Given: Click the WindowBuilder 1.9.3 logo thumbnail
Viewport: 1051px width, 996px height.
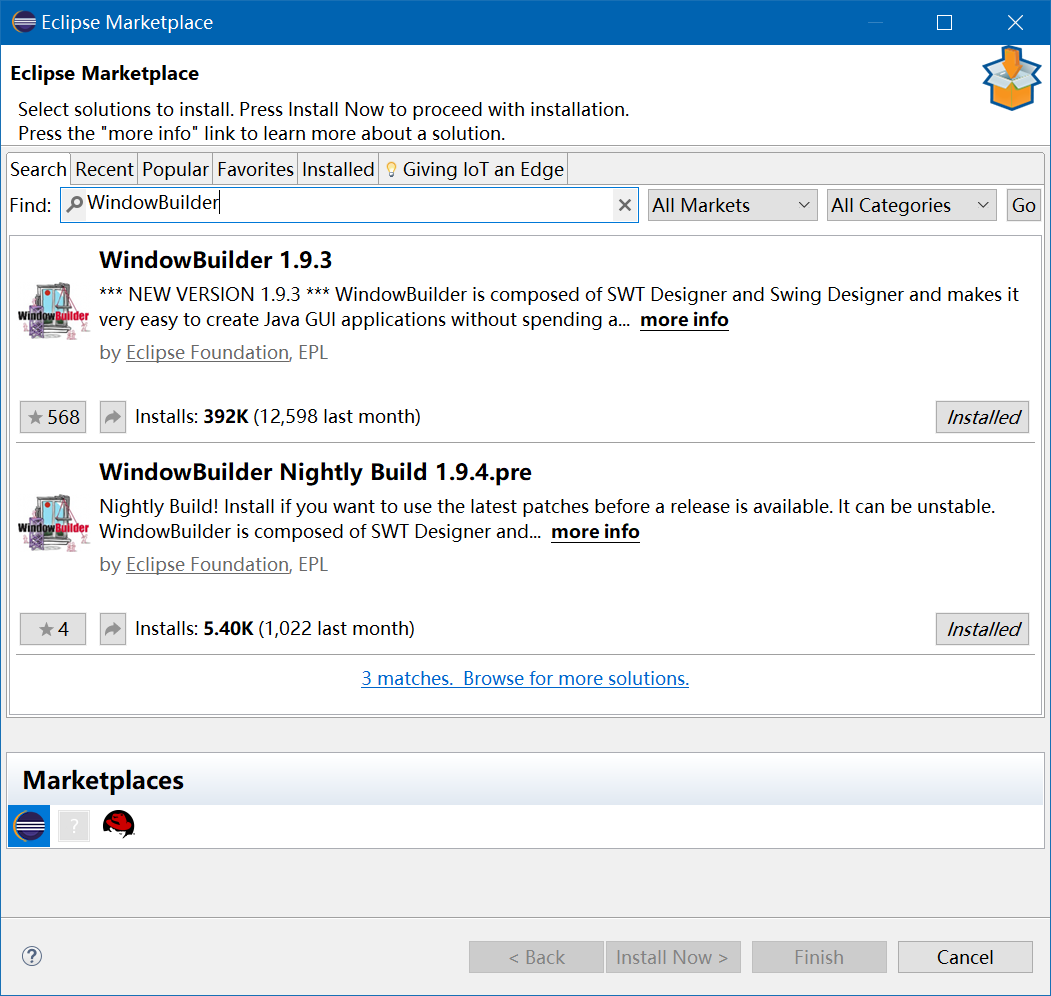Looking at the screenshot, I should pos(52,310).
